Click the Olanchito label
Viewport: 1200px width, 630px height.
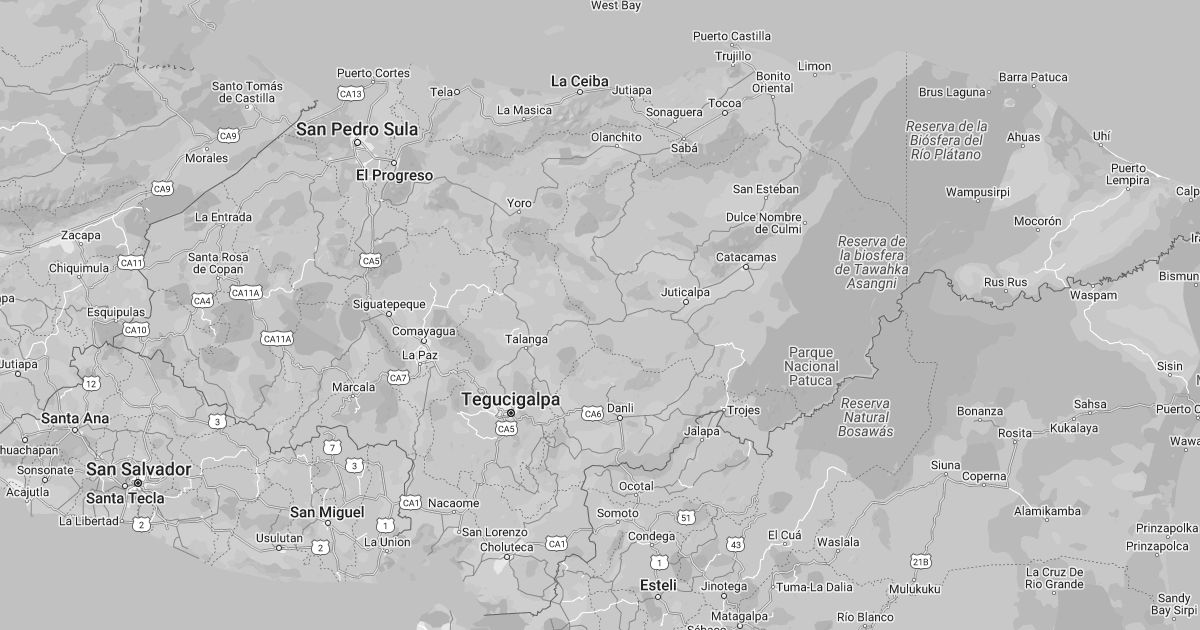[616, 137]
